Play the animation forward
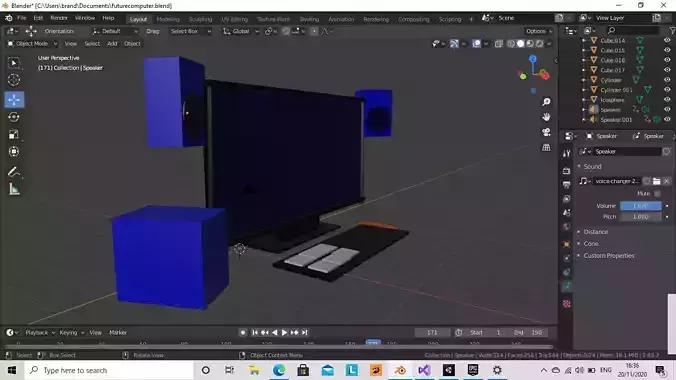676x380 pixels. coord(285,333)
